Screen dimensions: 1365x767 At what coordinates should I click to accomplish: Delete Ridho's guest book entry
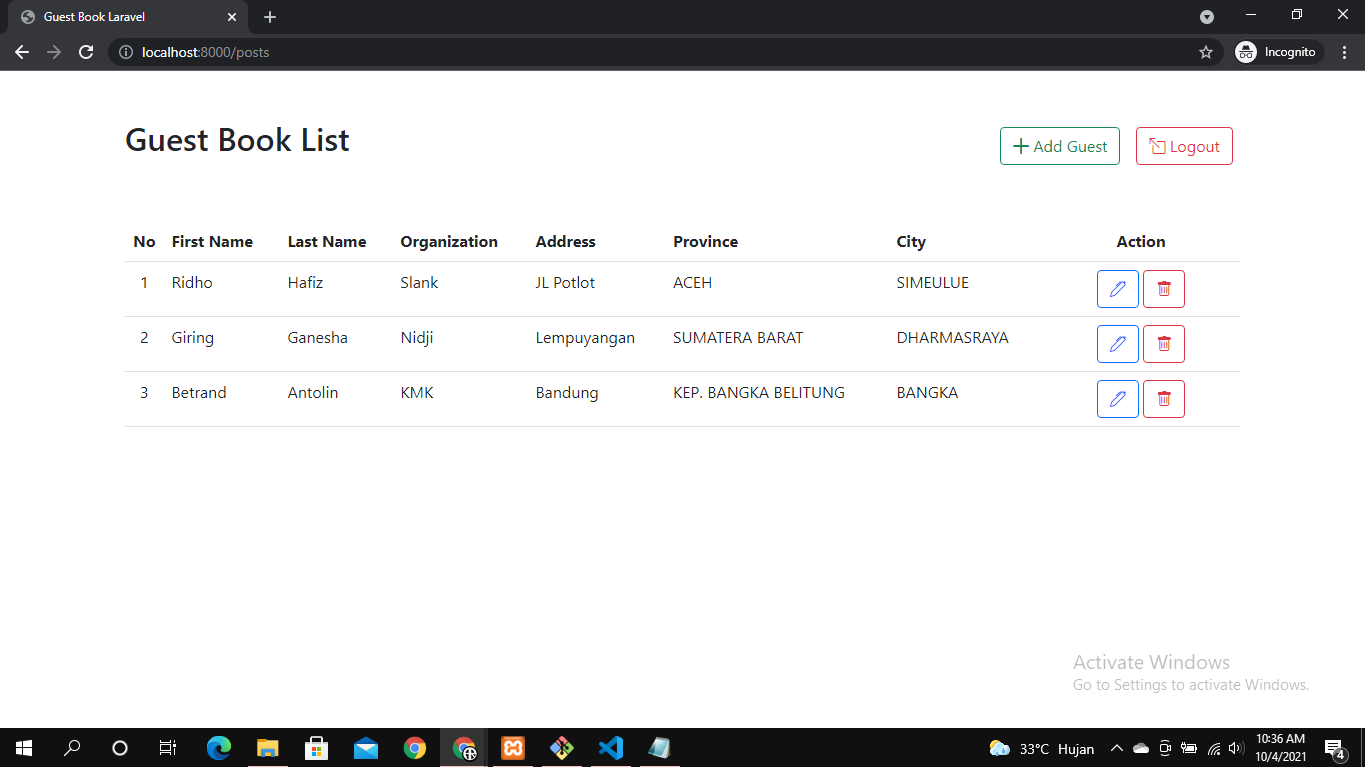pos(1163,288)
